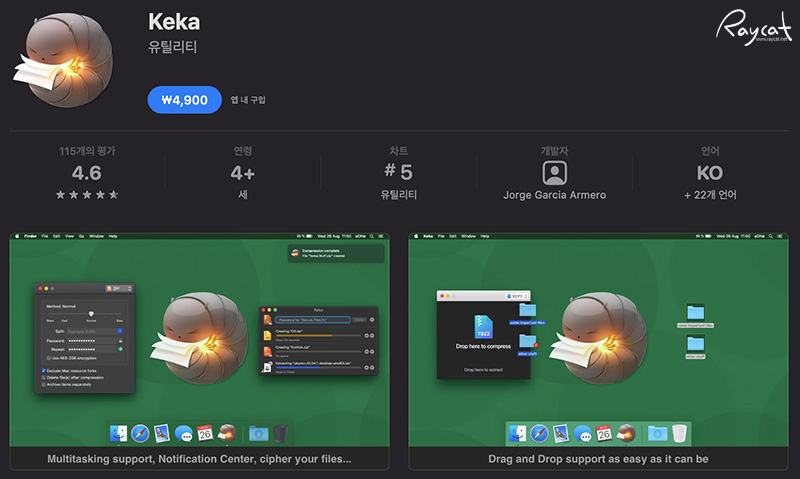Buy Keka with the ₩4,900 button

(185, 100)
